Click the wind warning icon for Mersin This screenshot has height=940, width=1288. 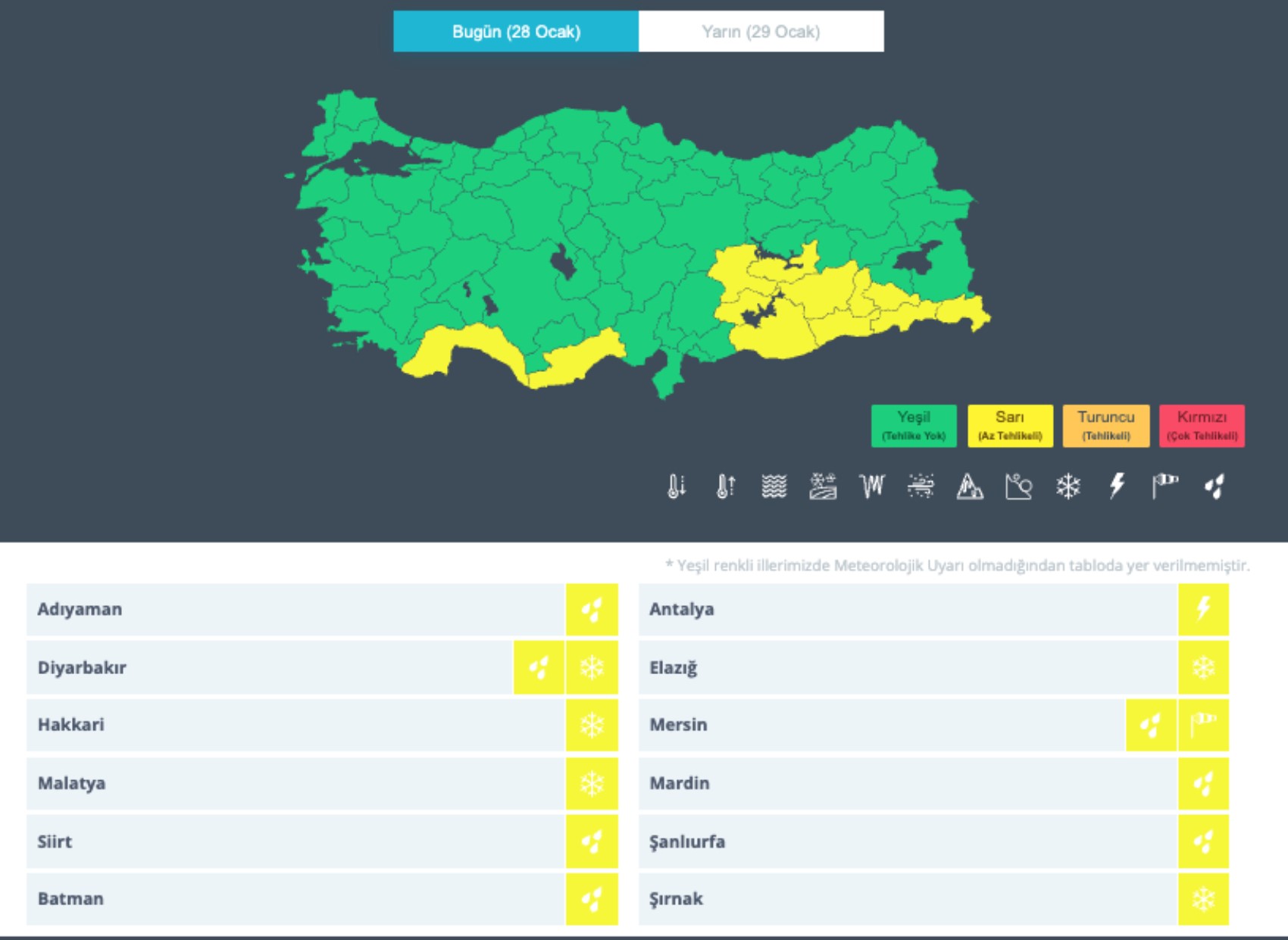click(1203, 725)
